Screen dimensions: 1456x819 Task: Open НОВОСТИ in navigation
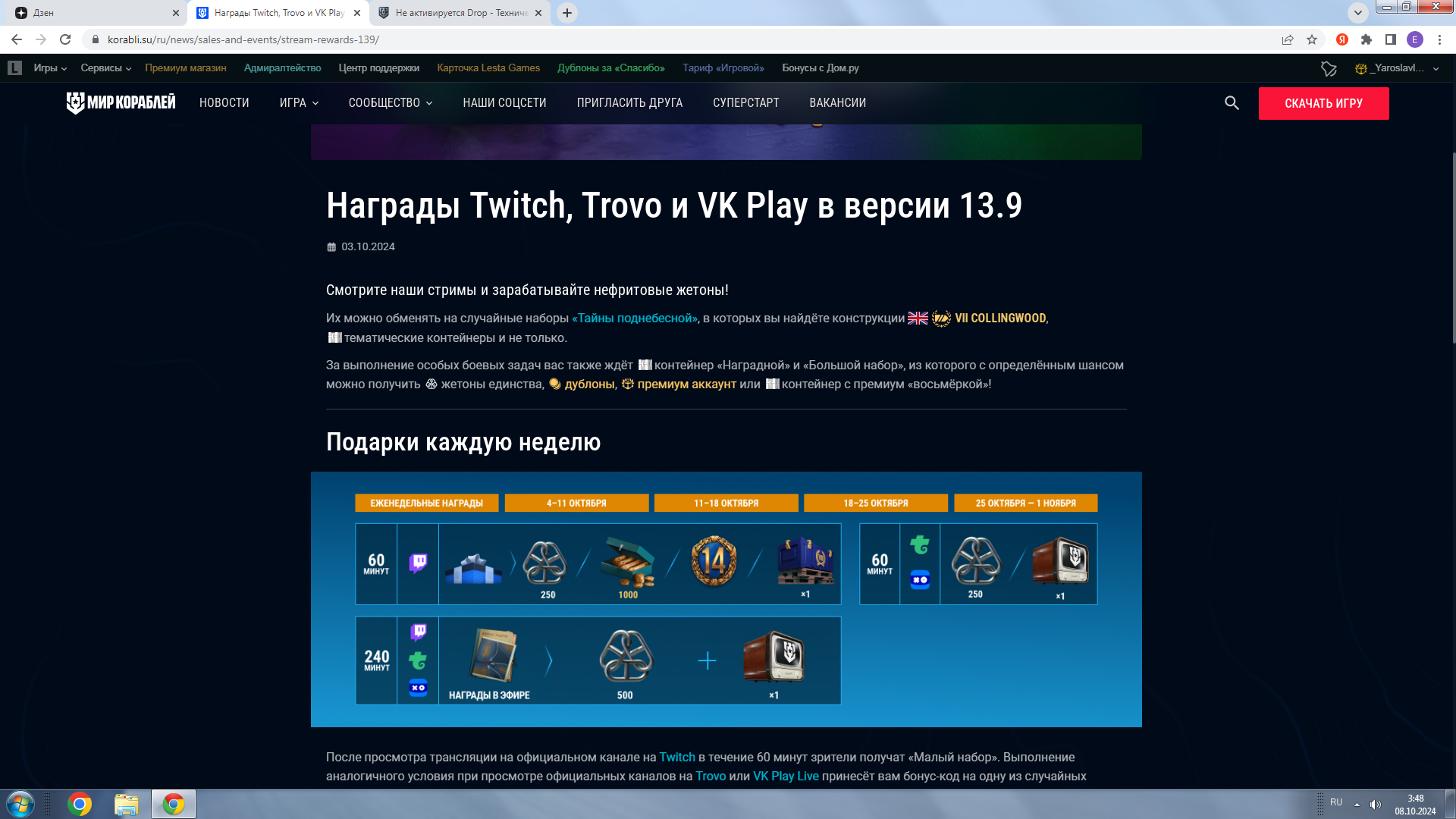[224, 103]
